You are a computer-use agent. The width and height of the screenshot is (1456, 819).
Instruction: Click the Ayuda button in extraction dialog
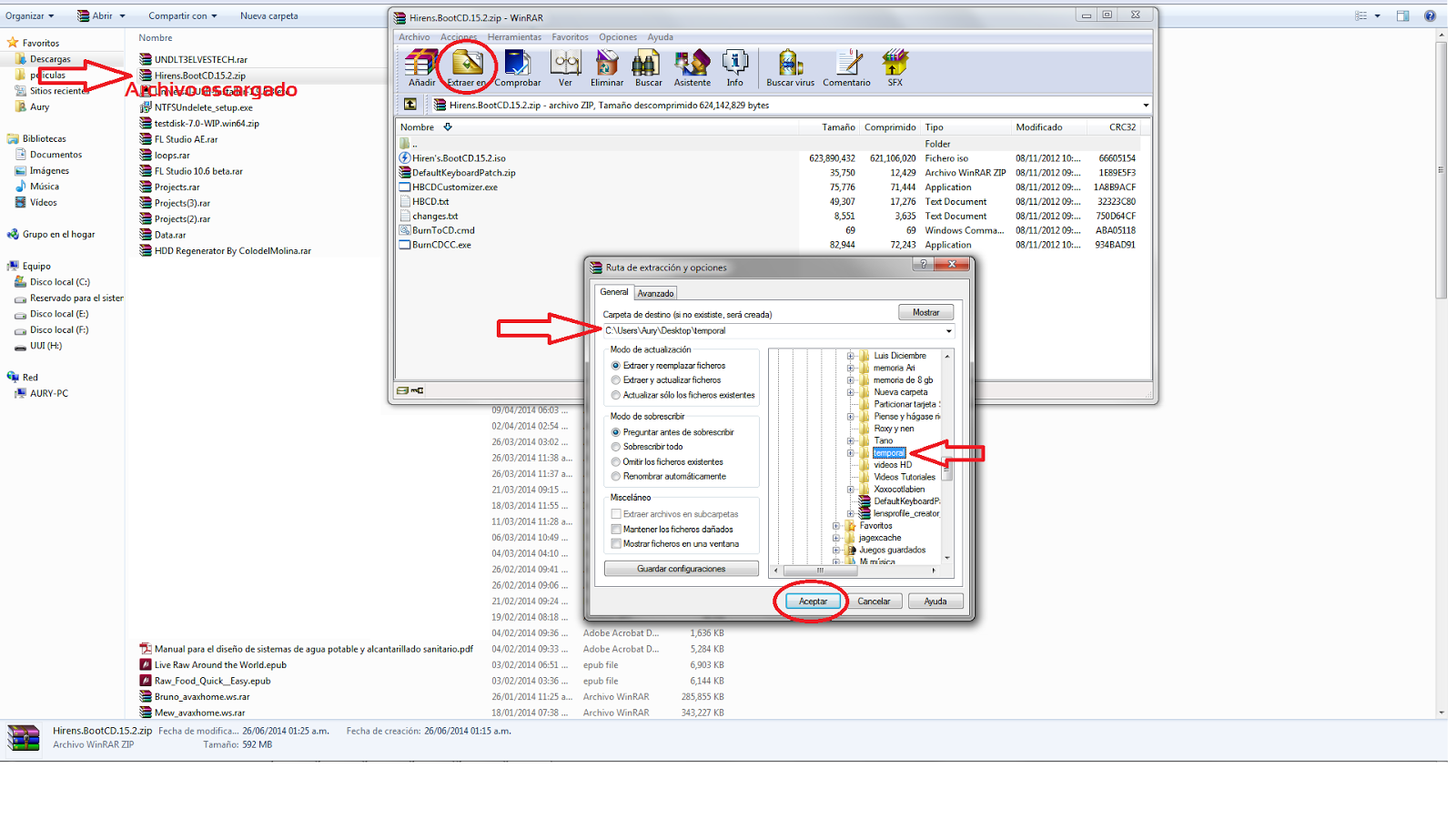pyautogui.click(x=935, y=602)
